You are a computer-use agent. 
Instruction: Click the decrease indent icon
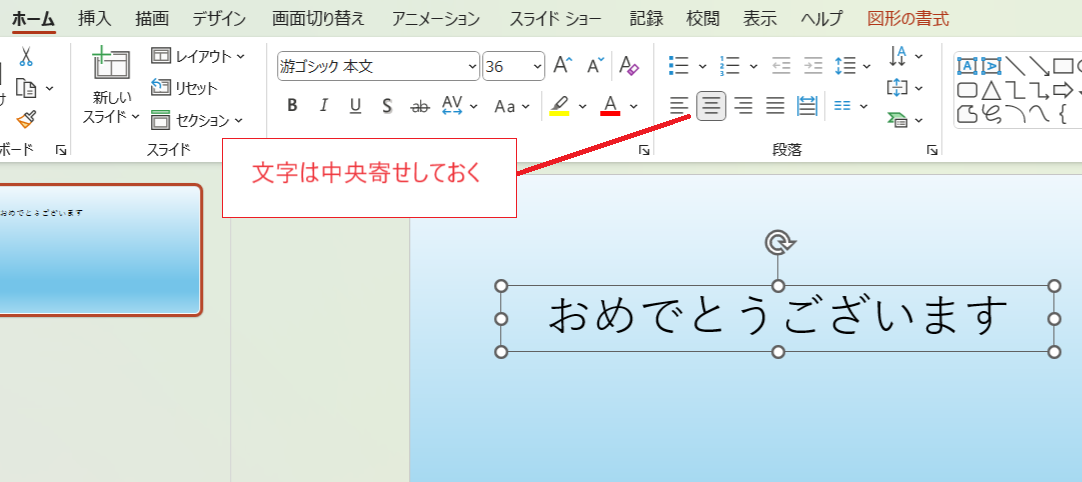[x=781, y=66]
